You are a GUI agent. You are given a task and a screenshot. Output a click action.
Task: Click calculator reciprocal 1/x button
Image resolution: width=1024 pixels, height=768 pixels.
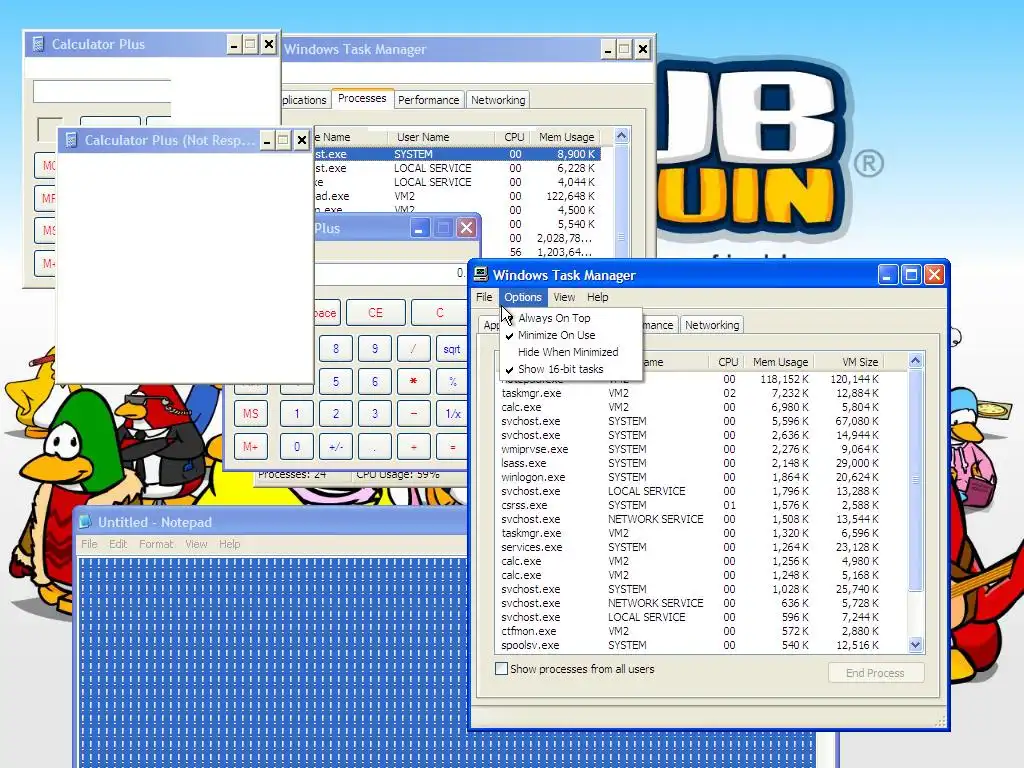pyautogui.click(x=452, y=413)
